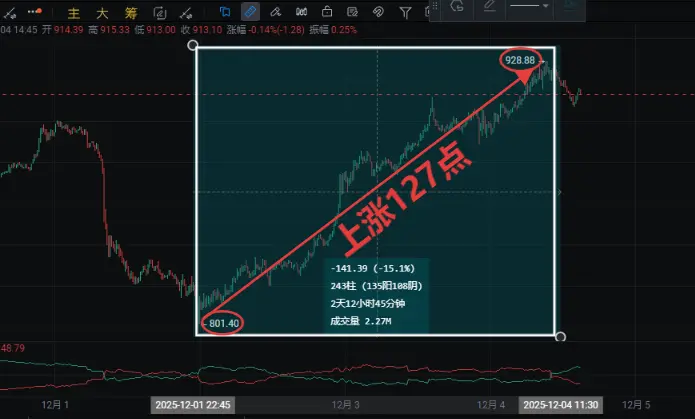Select the trend line drawing tool at far left
The height and width of the screenshot is (419, 695).
tap(9, 13)
